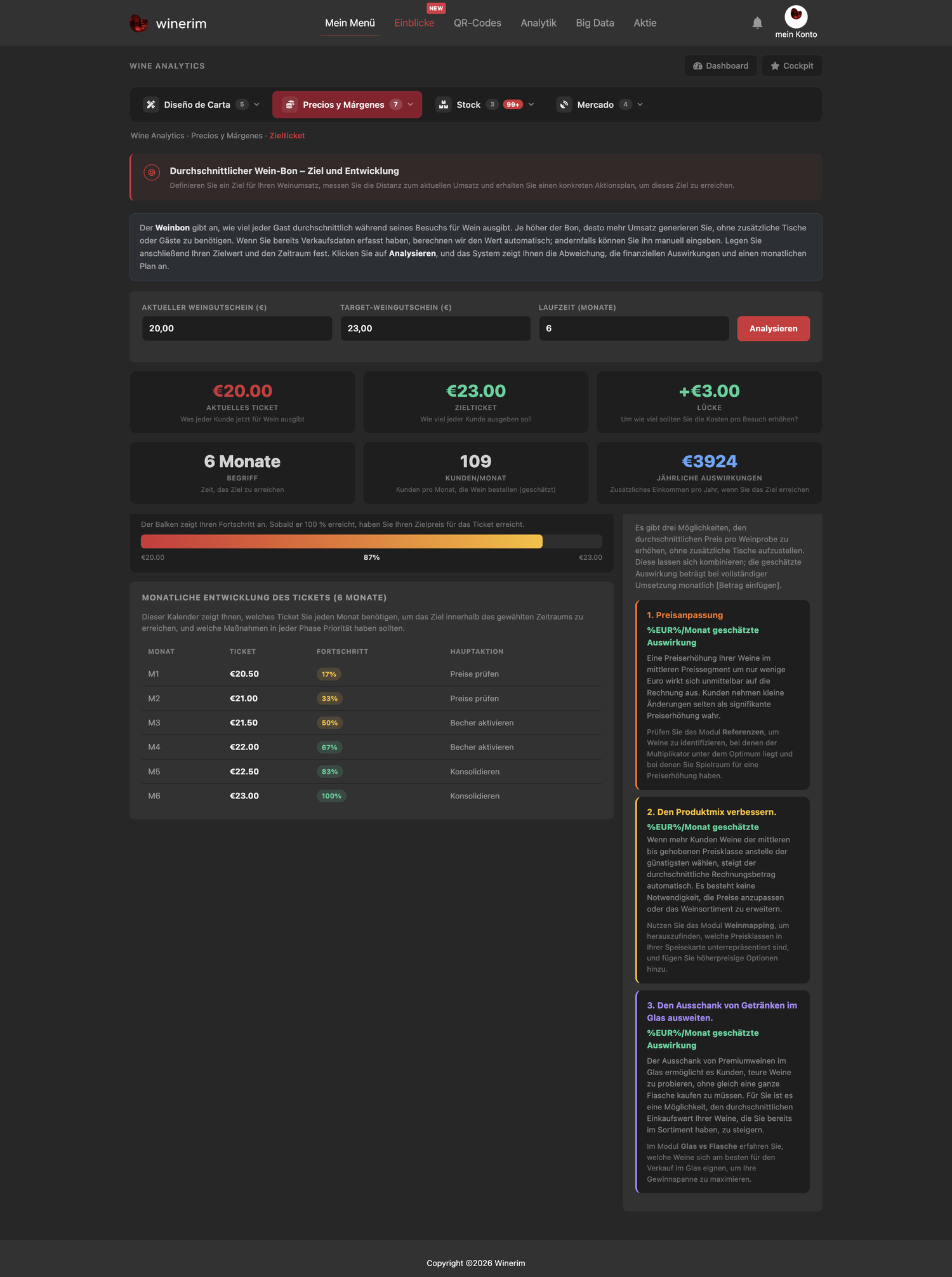Click the 'Glas vs Flasche' module name
Image resolution: width=952 pixels, height=1277 pixels.
pyautogui.click(x=708, y=1146)
